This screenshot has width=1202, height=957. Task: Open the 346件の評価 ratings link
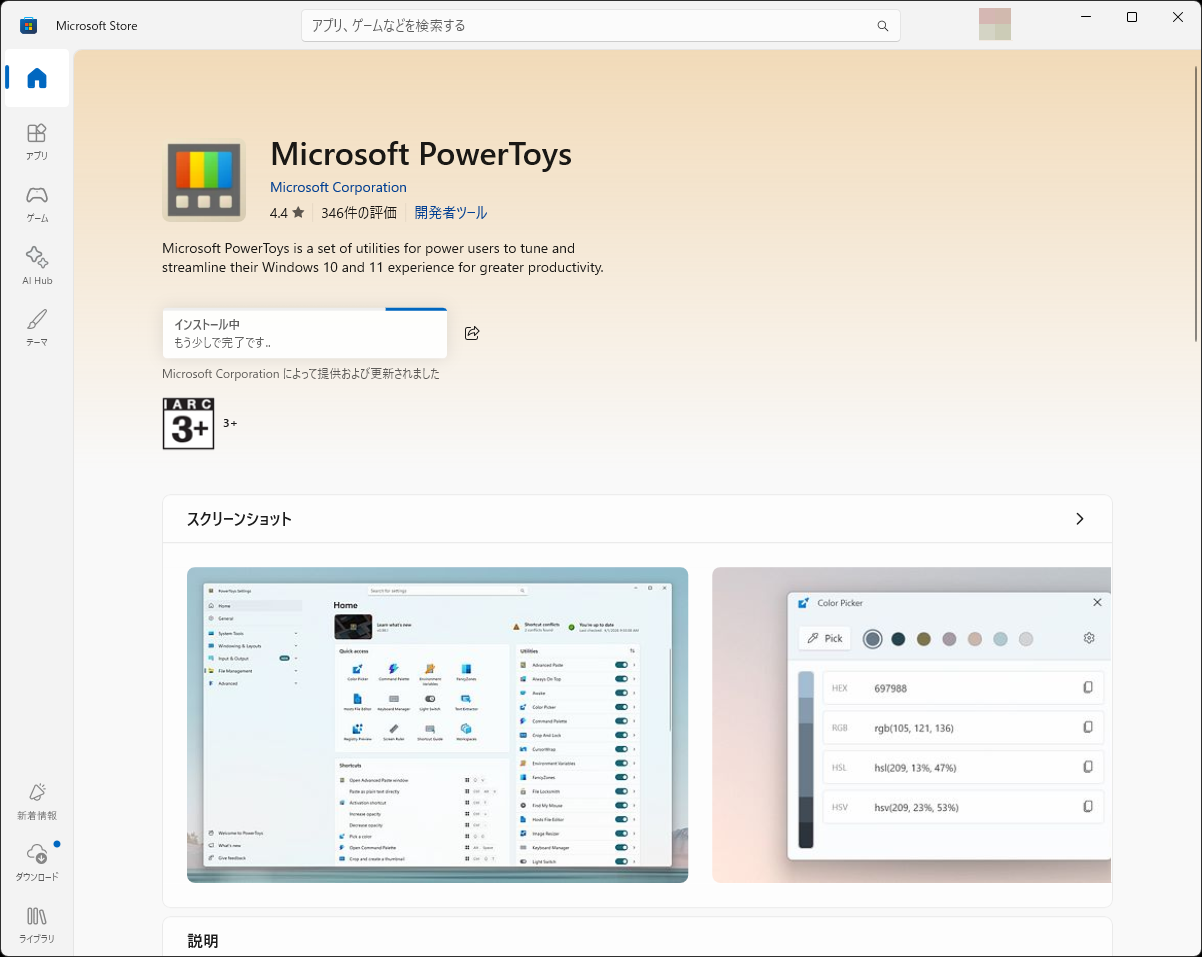359,213
